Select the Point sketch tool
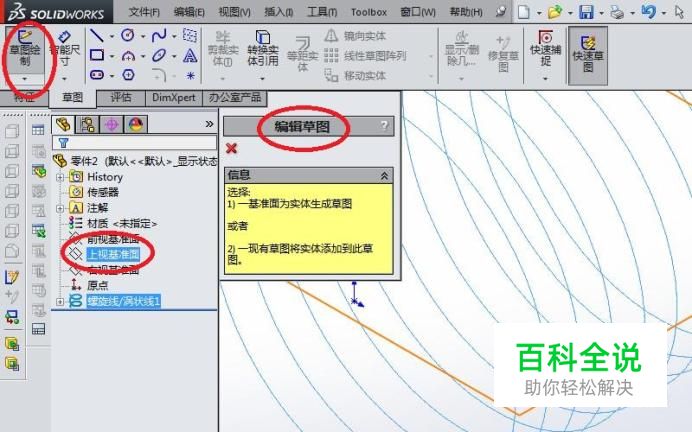This screenshot has width=692, height=432. pos(190,75)
